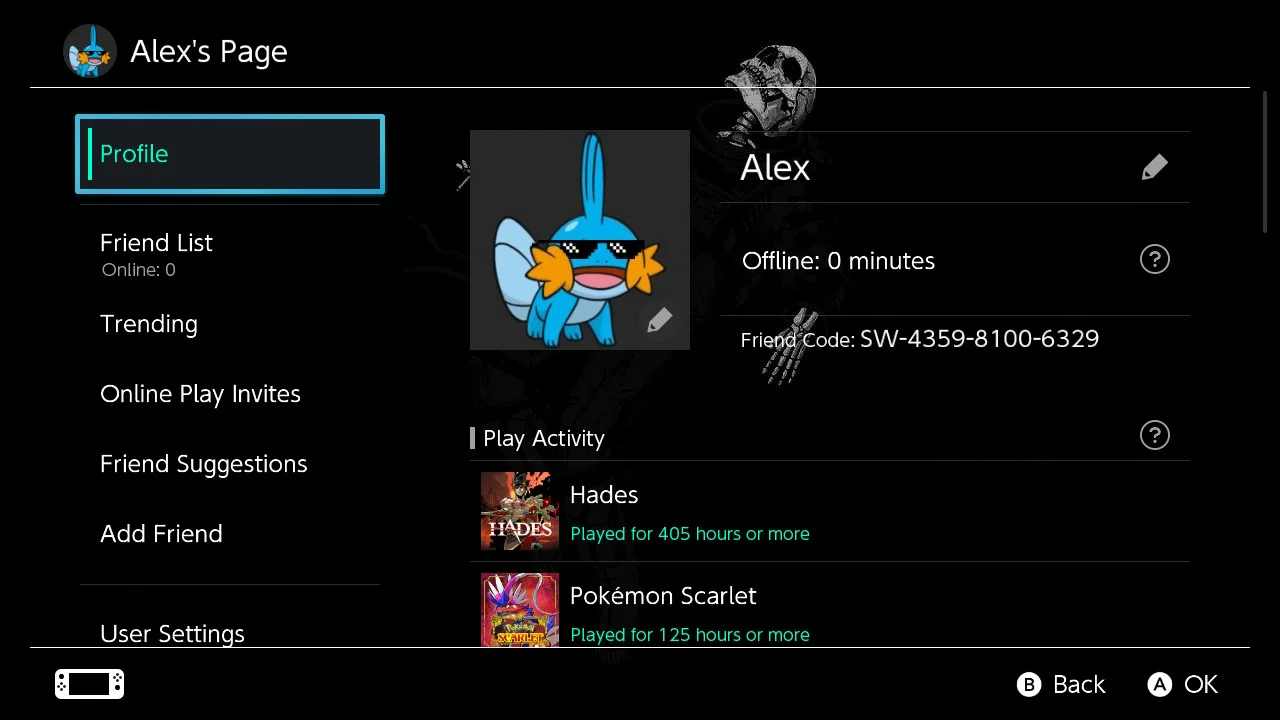Click the Mudkip user icon beside Alex's Page
Viewport: 1280px width, 720px height.
[x=90, y=52]
